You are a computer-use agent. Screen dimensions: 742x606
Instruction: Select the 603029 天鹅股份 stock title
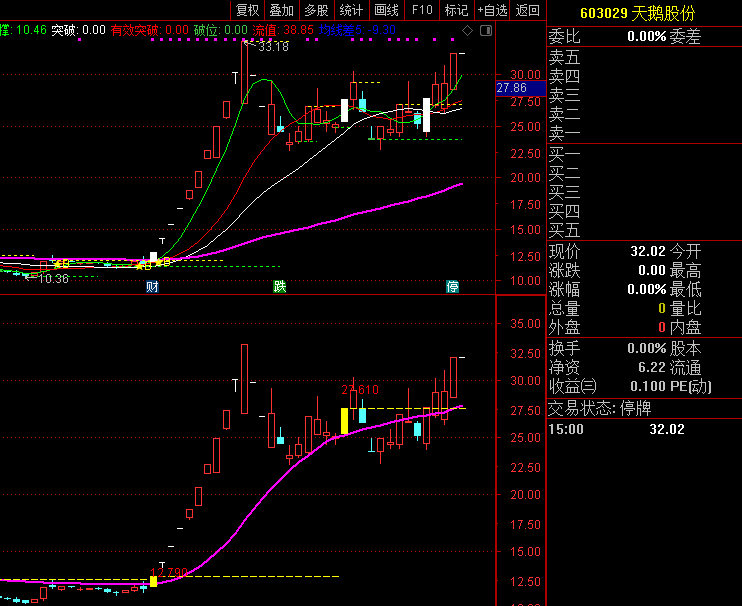click(x=637, y=13)
